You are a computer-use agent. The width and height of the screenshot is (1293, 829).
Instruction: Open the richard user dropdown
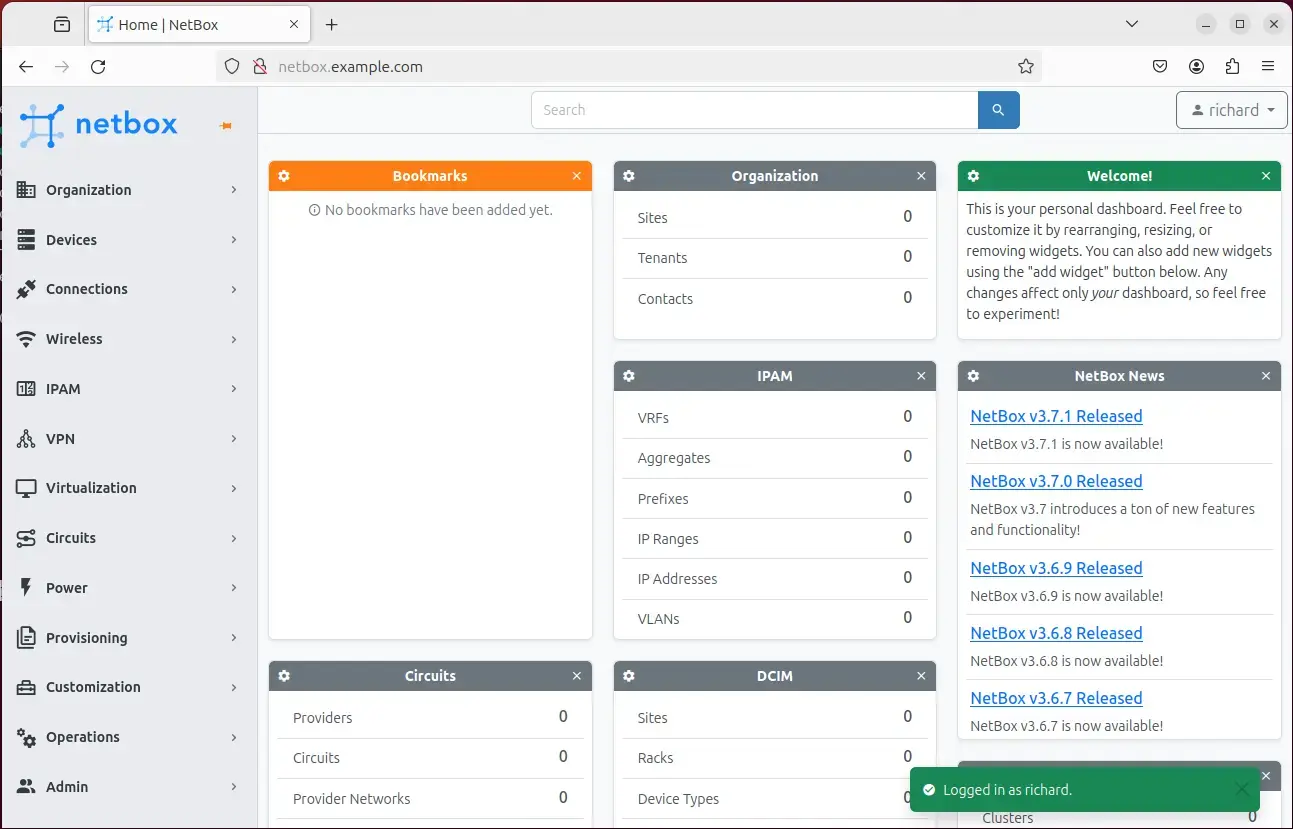tap(1231, 110)
